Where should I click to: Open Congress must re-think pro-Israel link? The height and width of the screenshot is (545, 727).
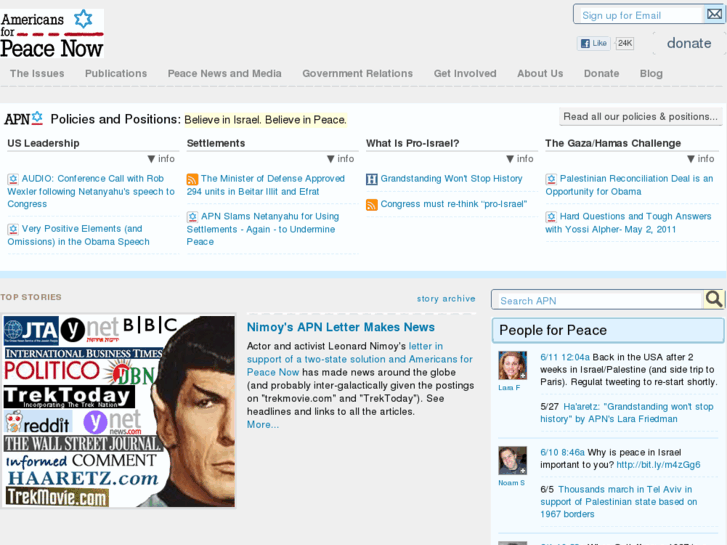tap(453, 204)
